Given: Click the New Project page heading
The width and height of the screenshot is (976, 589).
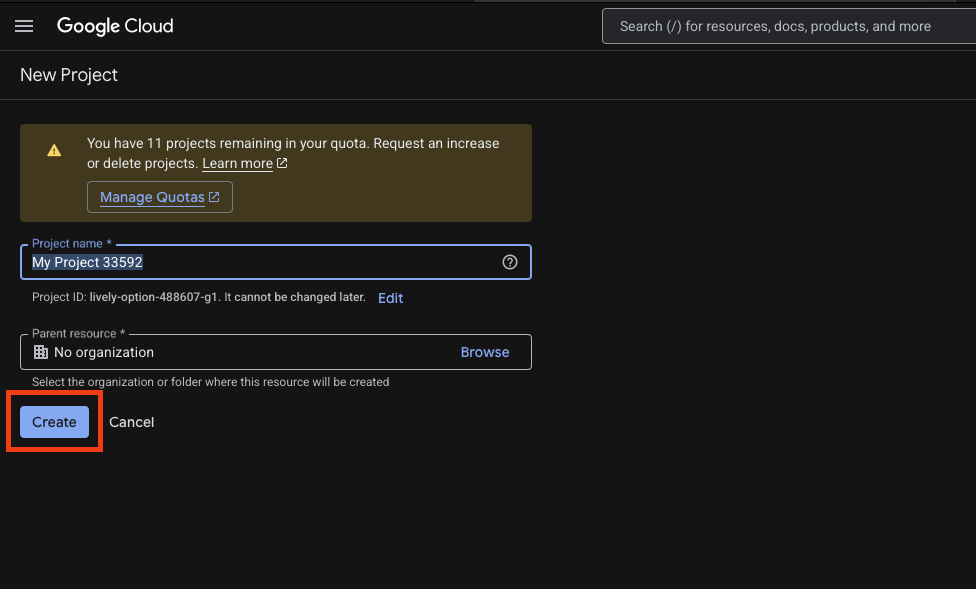Looking at the screenshot, I should pyautogui.click(x=69, y=75).
